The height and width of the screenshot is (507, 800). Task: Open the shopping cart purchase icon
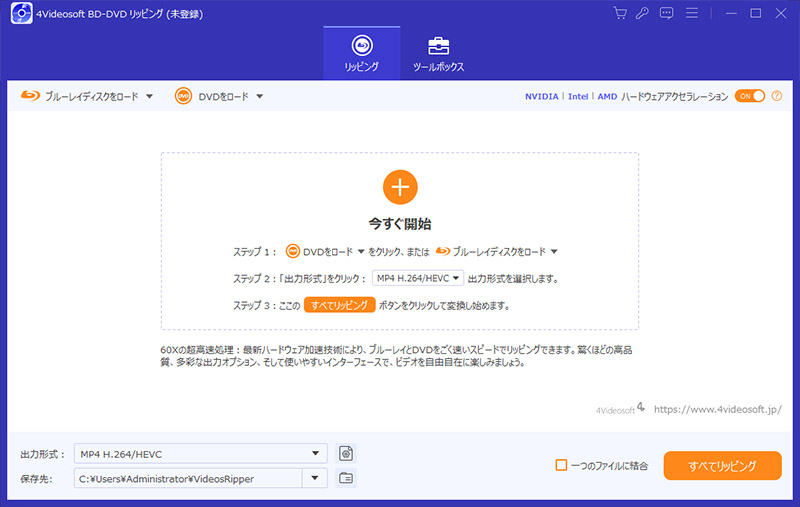point(620,13)
